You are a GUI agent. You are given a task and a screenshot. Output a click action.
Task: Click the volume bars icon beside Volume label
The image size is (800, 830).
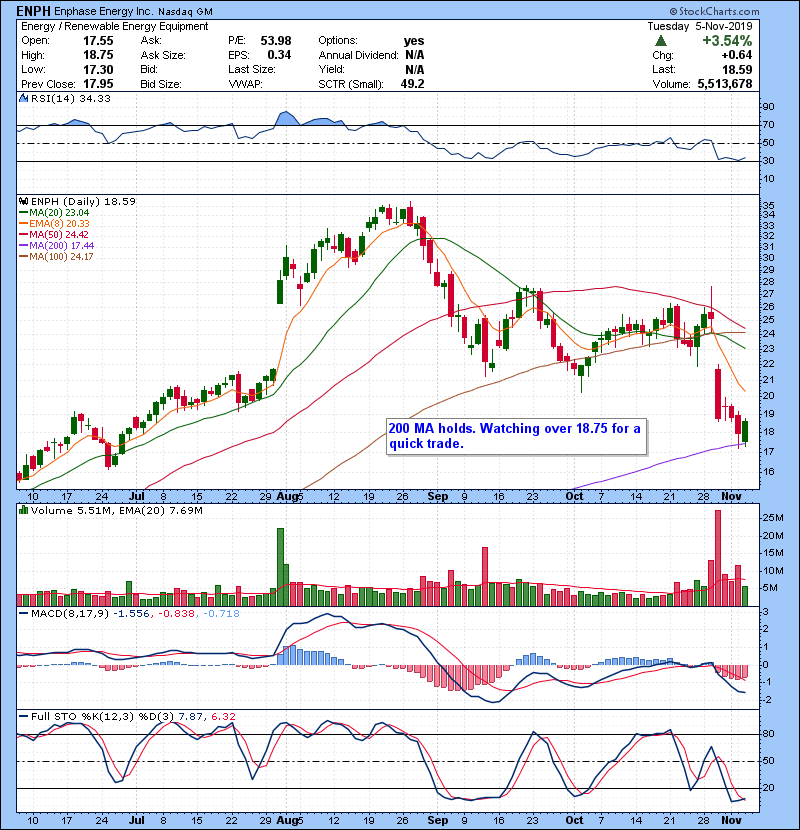[23, 510]
